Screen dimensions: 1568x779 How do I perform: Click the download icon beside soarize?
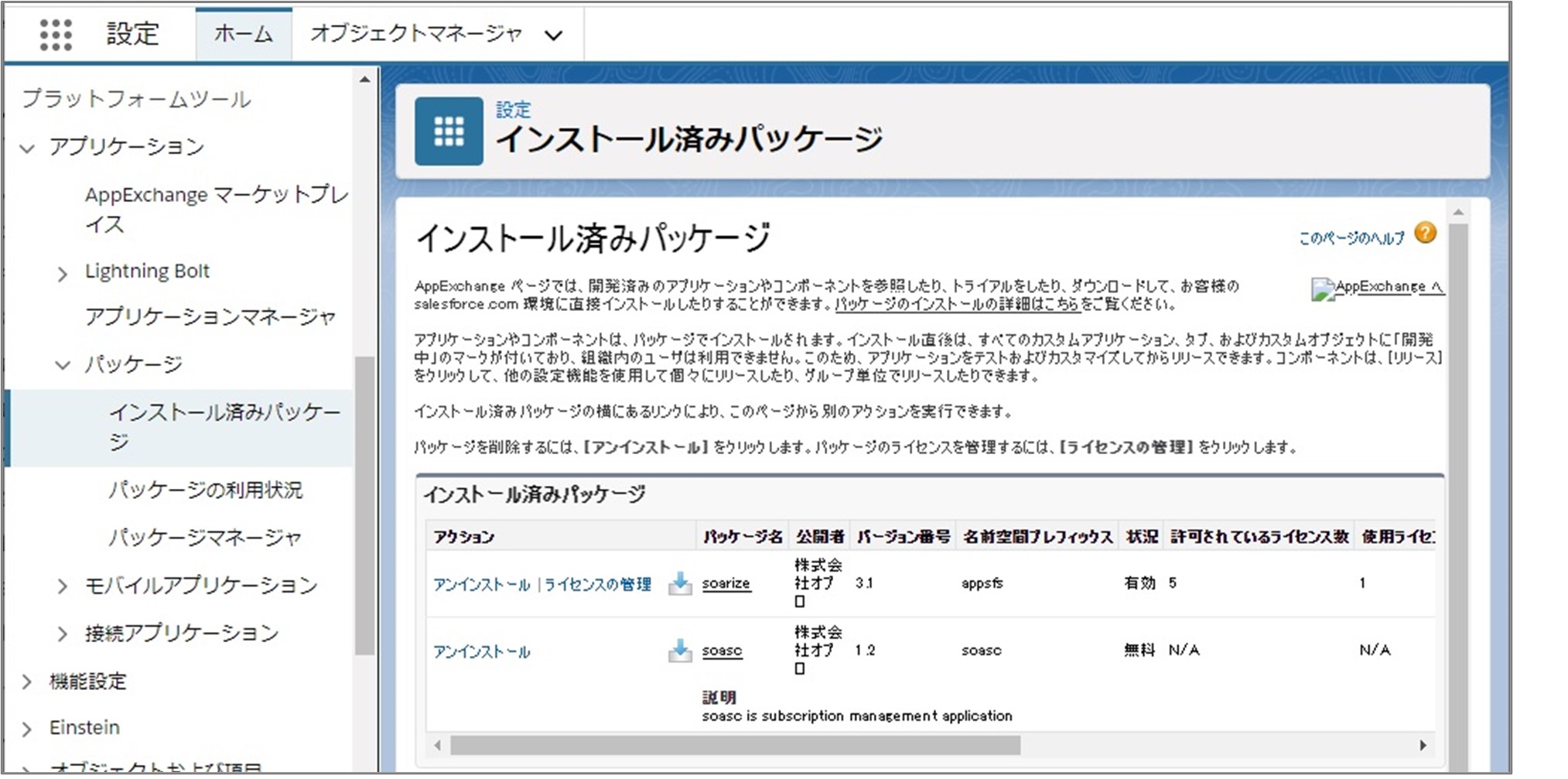tap(680, 583)
